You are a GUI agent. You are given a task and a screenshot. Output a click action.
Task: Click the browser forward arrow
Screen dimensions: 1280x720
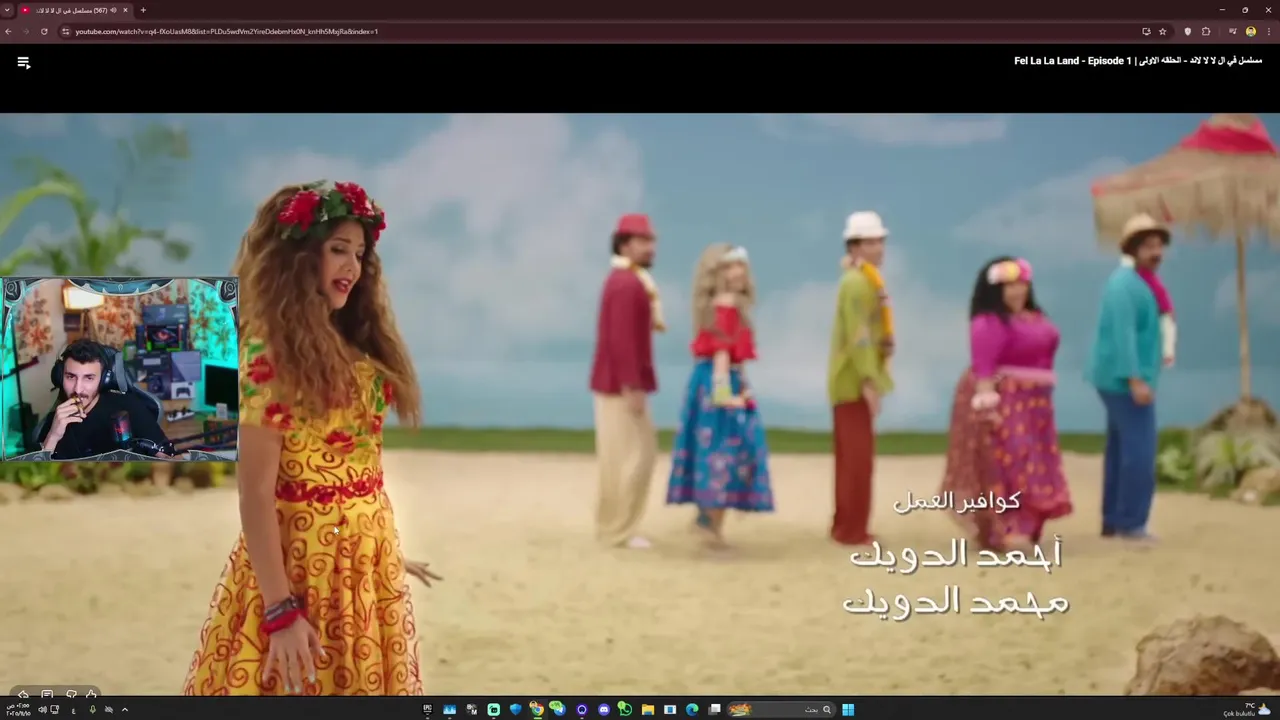point(26,31)
